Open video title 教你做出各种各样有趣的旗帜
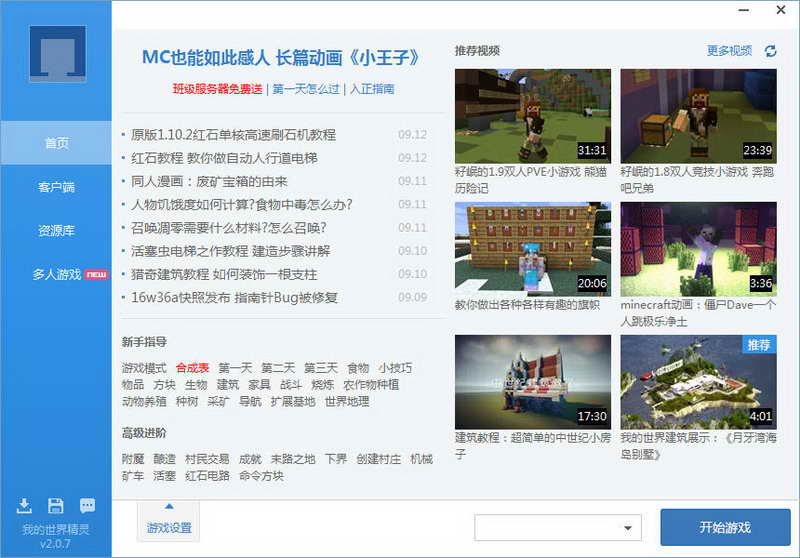Image resolution: width=800 pixels, height=558 pixels. (527, 305)
